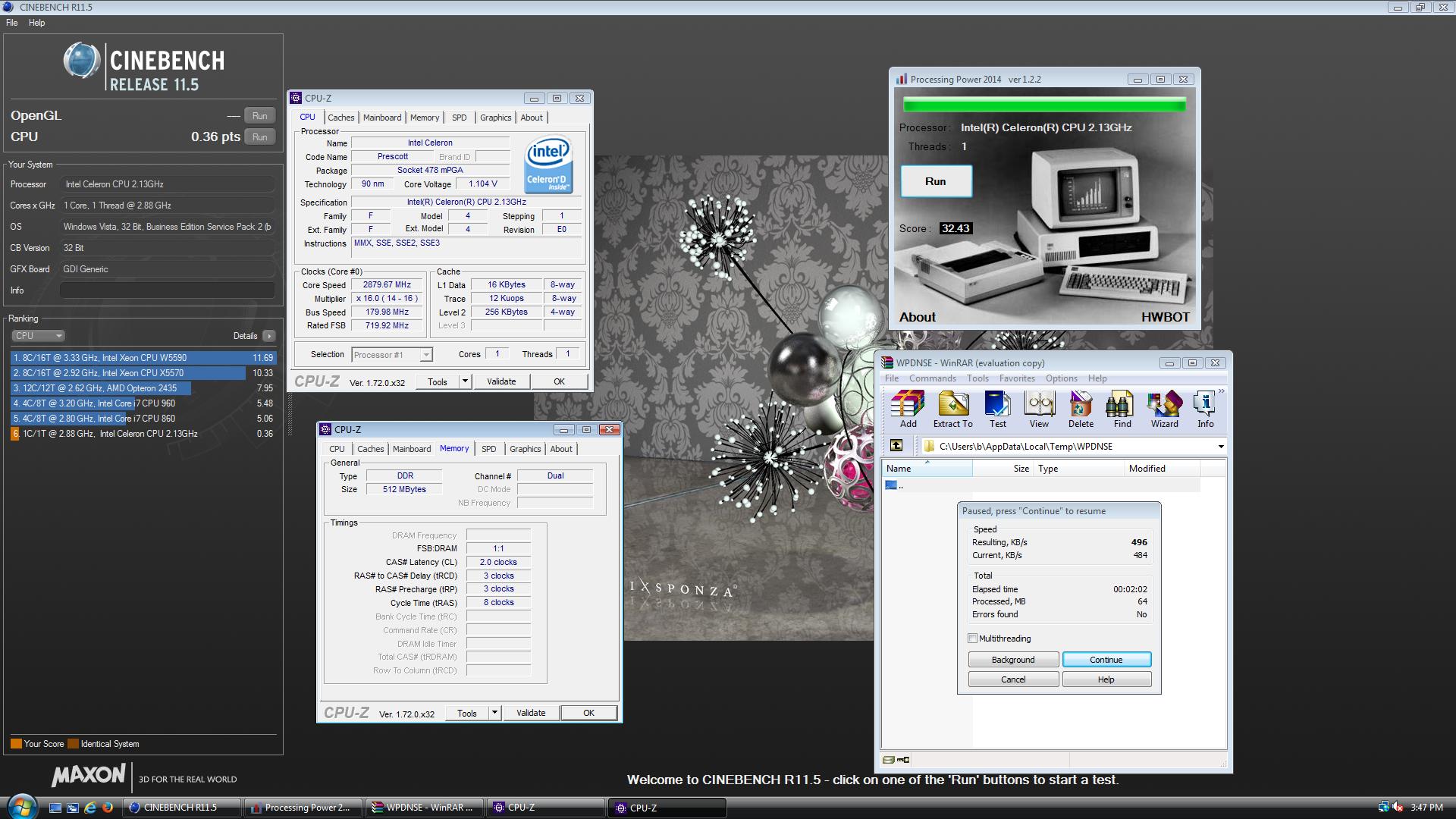Viewport: 1456px width, 819px height.
Task: Switch to SPD tab in Memory CPU-Z window
Action: point(488,449)
